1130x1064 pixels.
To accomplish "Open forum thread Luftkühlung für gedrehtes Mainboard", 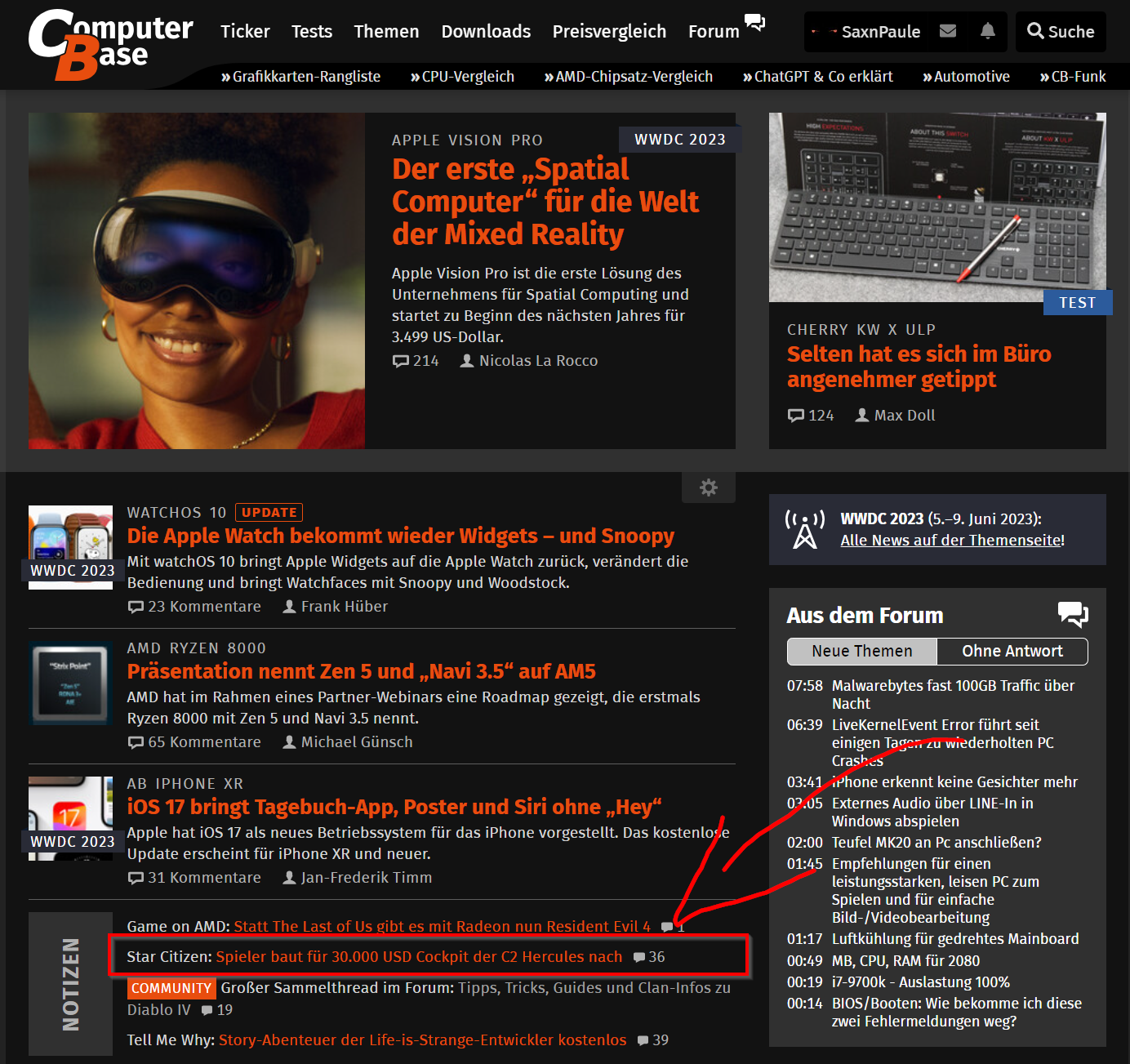I will 955,939.
